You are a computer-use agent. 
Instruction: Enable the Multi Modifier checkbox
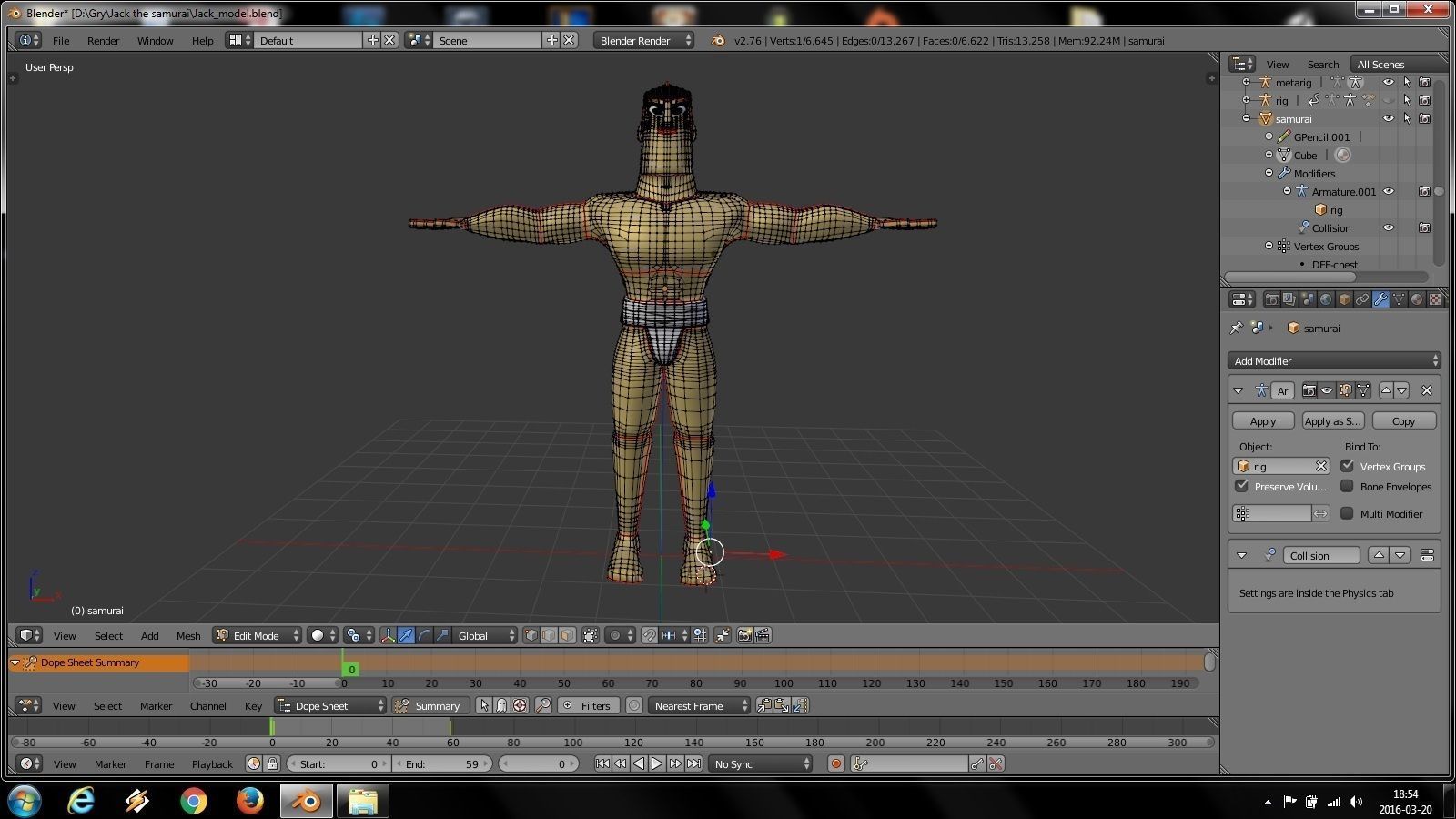[1347, 513]
